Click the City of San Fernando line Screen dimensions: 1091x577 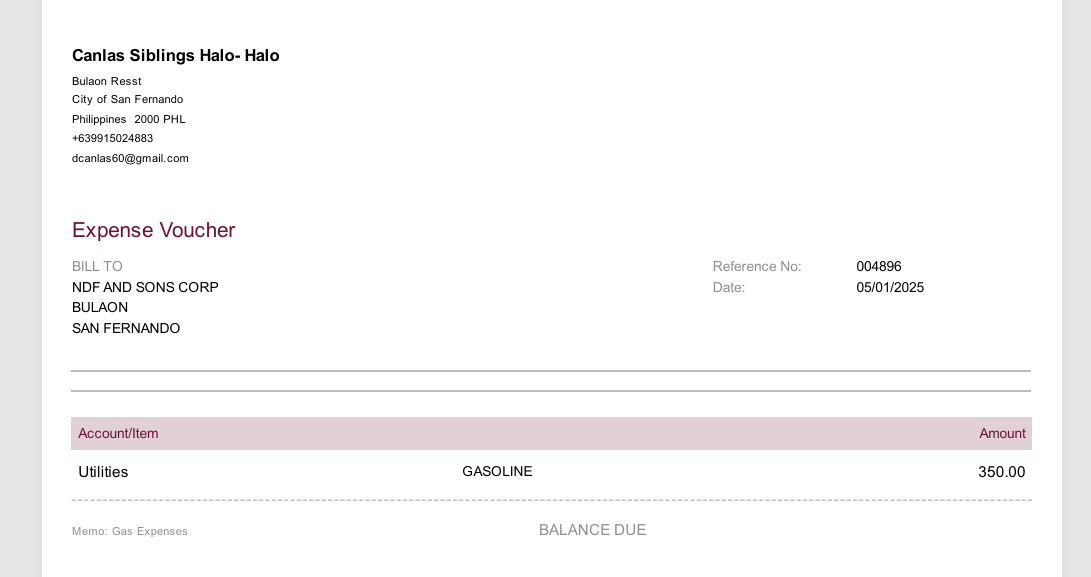[x=127, y=100]
